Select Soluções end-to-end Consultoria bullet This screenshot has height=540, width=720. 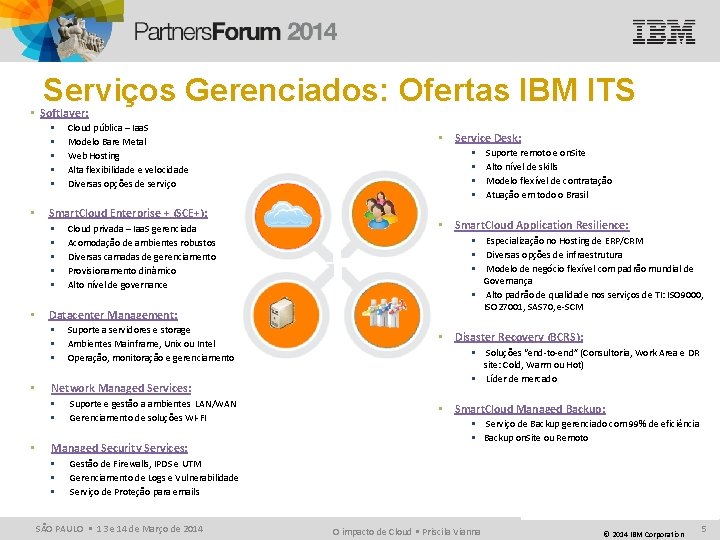pyautogui.click(x=591, y=359)
